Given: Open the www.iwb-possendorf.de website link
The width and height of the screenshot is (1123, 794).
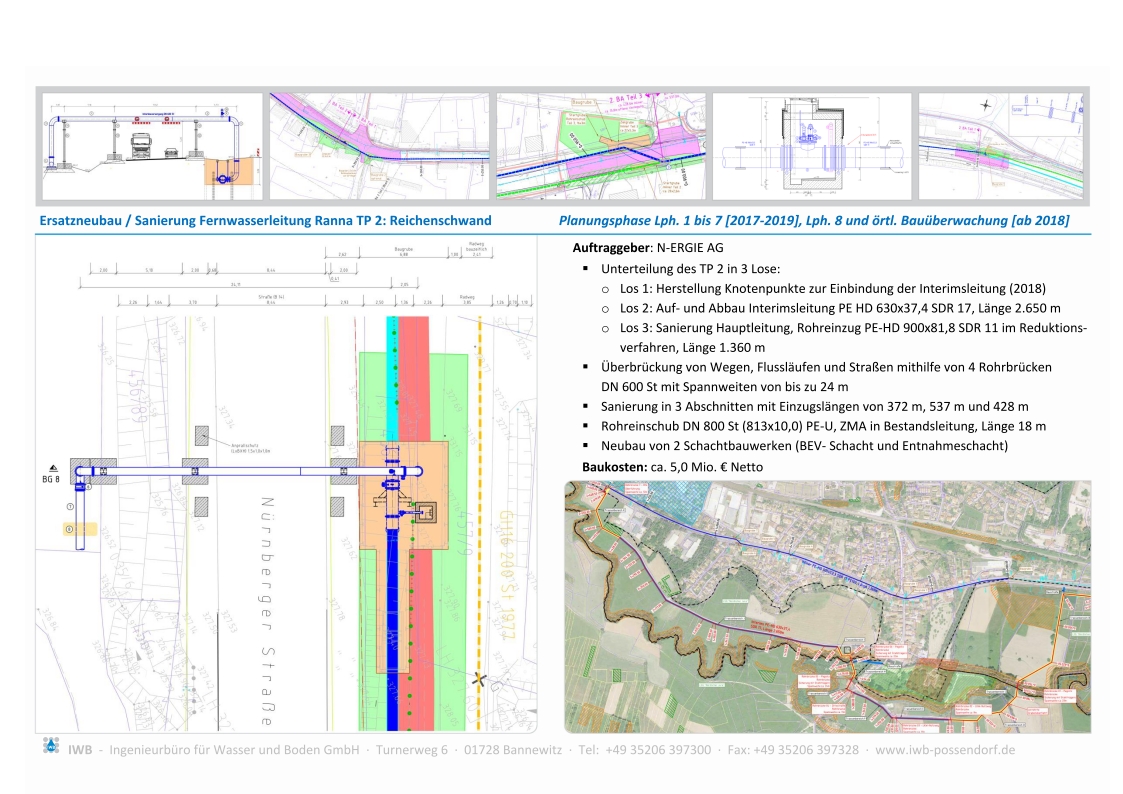Looking at the screenshot, I should [945, 749].
